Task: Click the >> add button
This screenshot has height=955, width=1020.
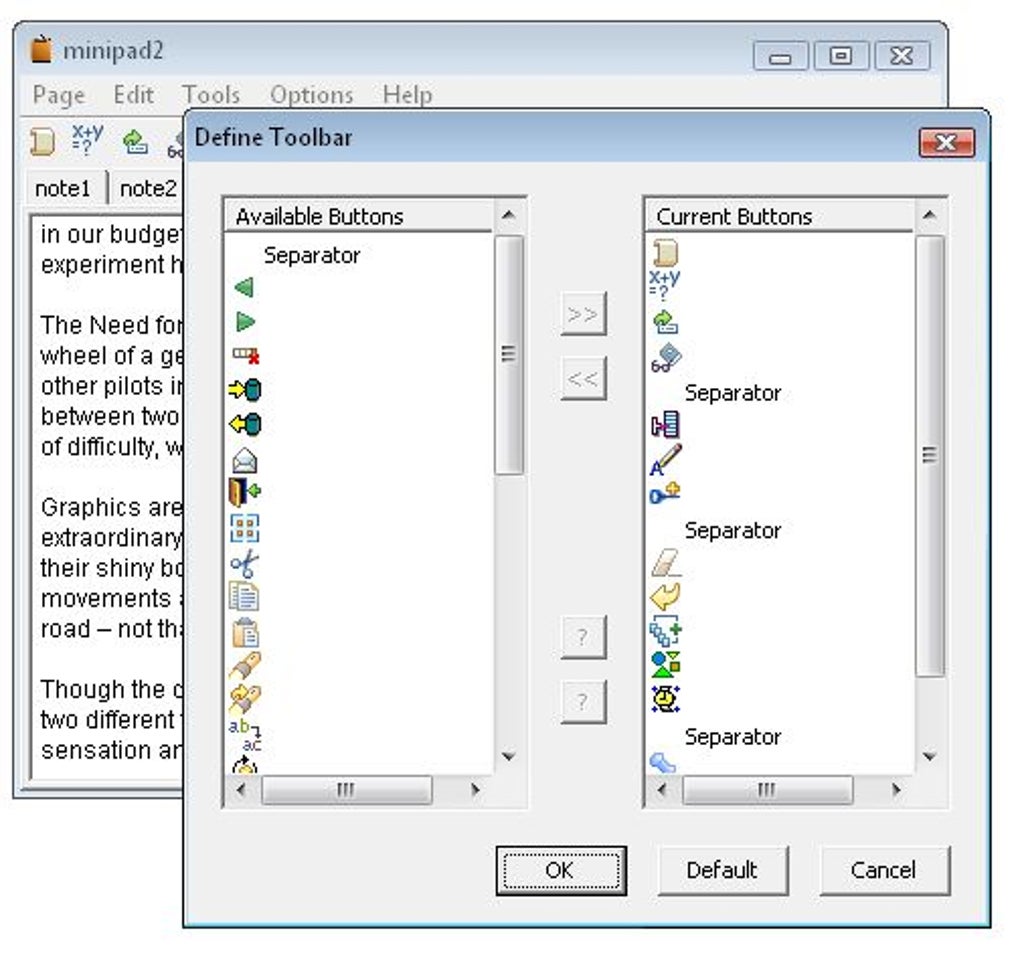Action: (583, 314)
